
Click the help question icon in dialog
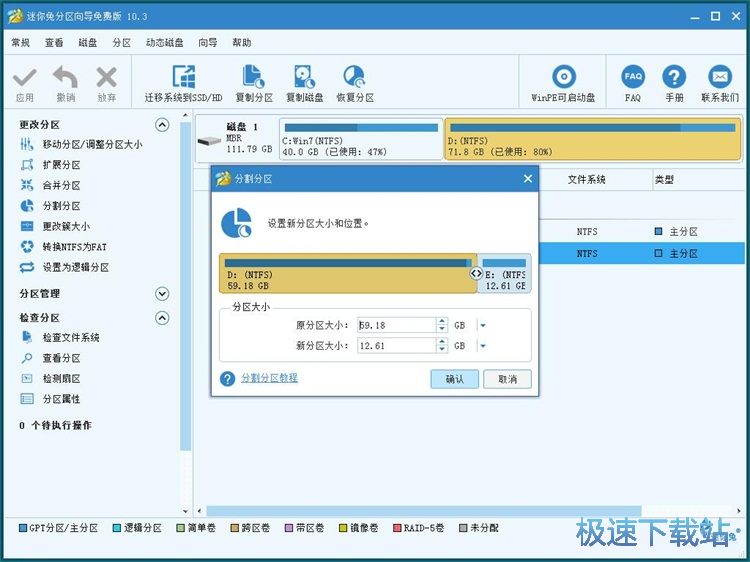pyautogui.click(x=227, y=379)
